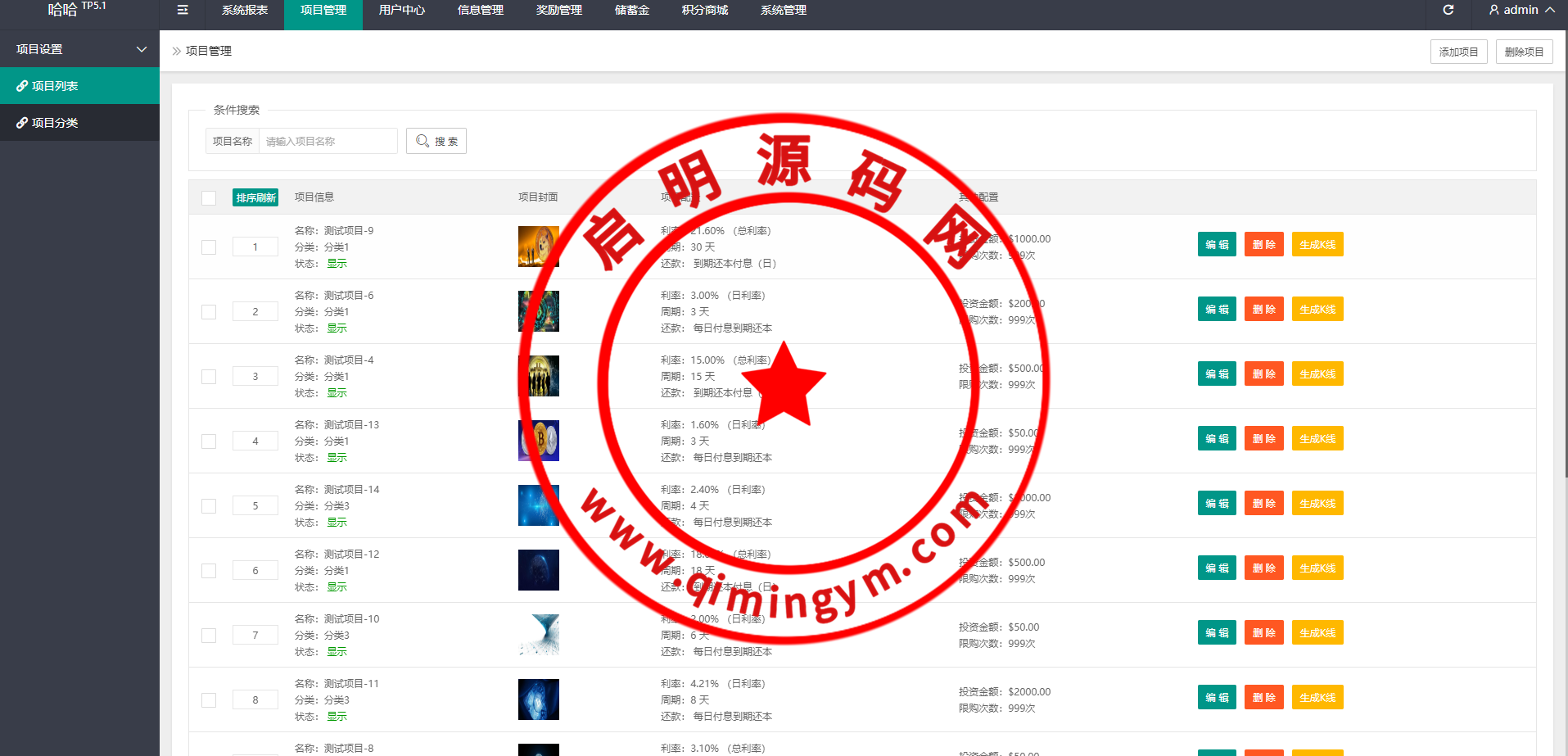The height and width of the screenshot is (756, 1568).
Task: Switch to the 用户中心 menu
Action: coord(401,10)
